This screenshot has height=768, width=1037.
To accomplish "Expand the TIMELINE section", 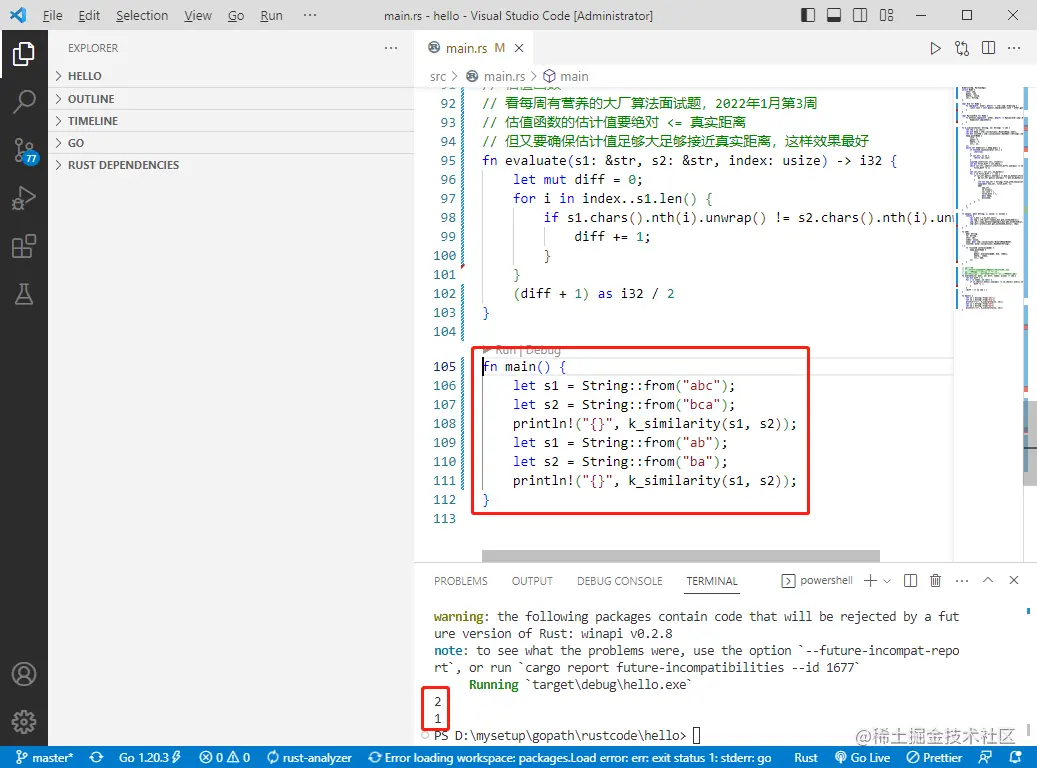I will [231, 121].
